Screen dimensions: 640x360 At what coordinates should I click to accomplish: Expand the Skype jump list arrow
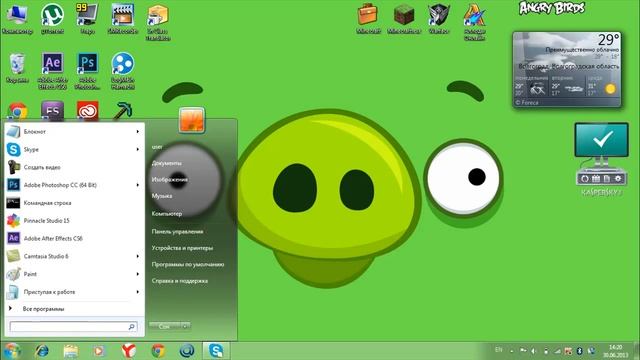click(x=138, y=149)
